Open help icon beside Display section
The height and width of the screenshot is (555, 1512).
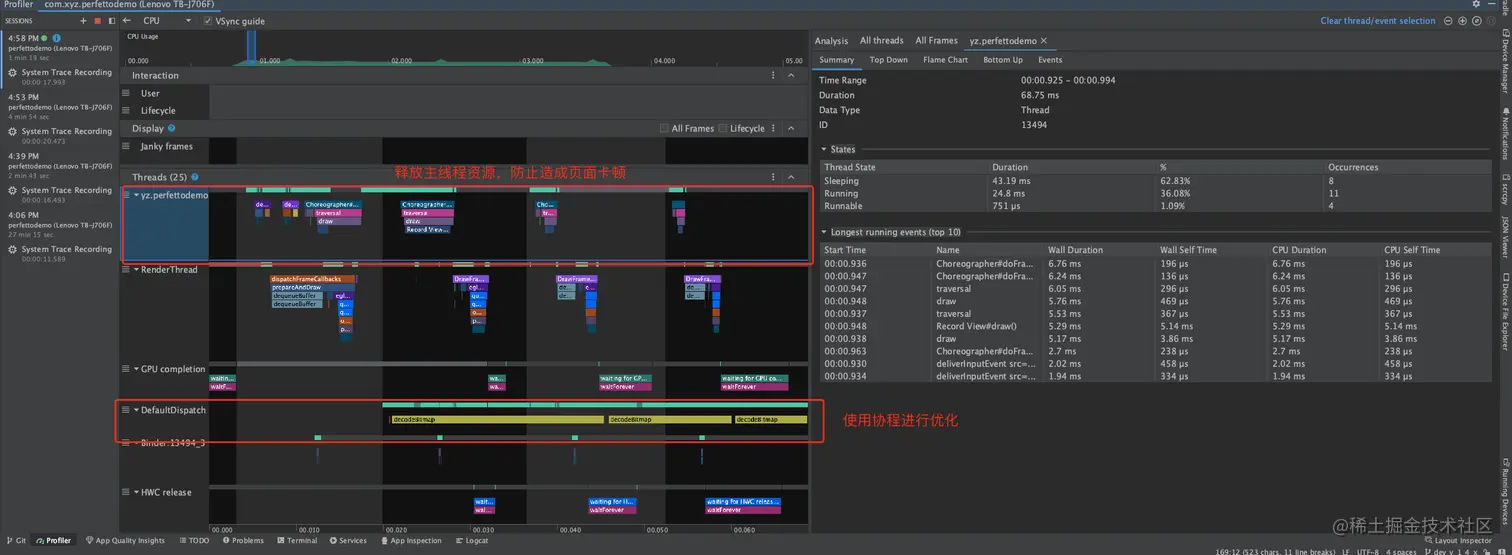[x=172, y=128]
